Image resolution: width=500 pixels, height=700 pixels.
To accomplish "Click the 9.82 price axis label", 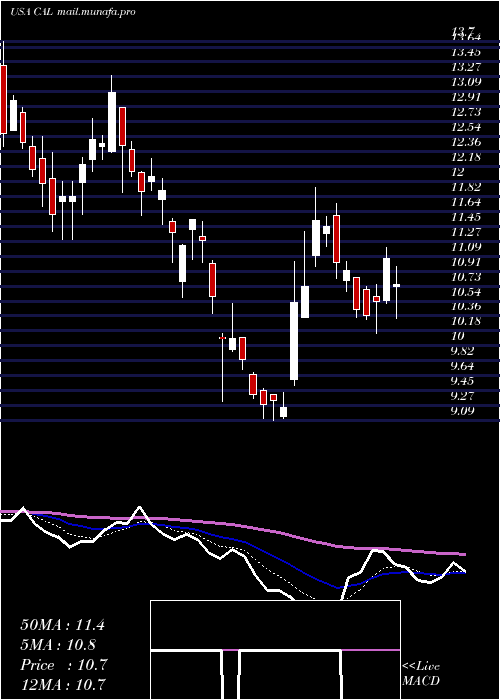I will tap(462, 351).
